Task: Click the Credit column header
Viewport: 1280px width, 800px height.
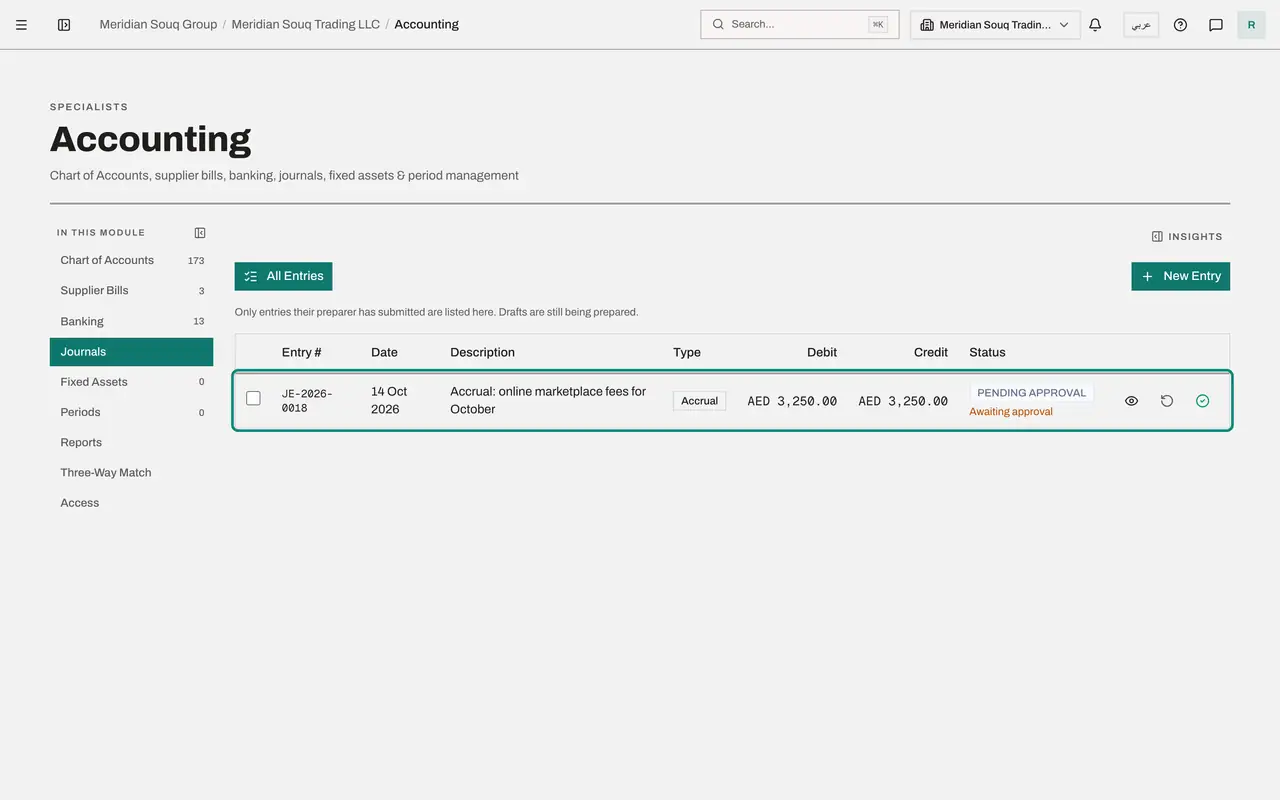Action: [x=931, y=352]
